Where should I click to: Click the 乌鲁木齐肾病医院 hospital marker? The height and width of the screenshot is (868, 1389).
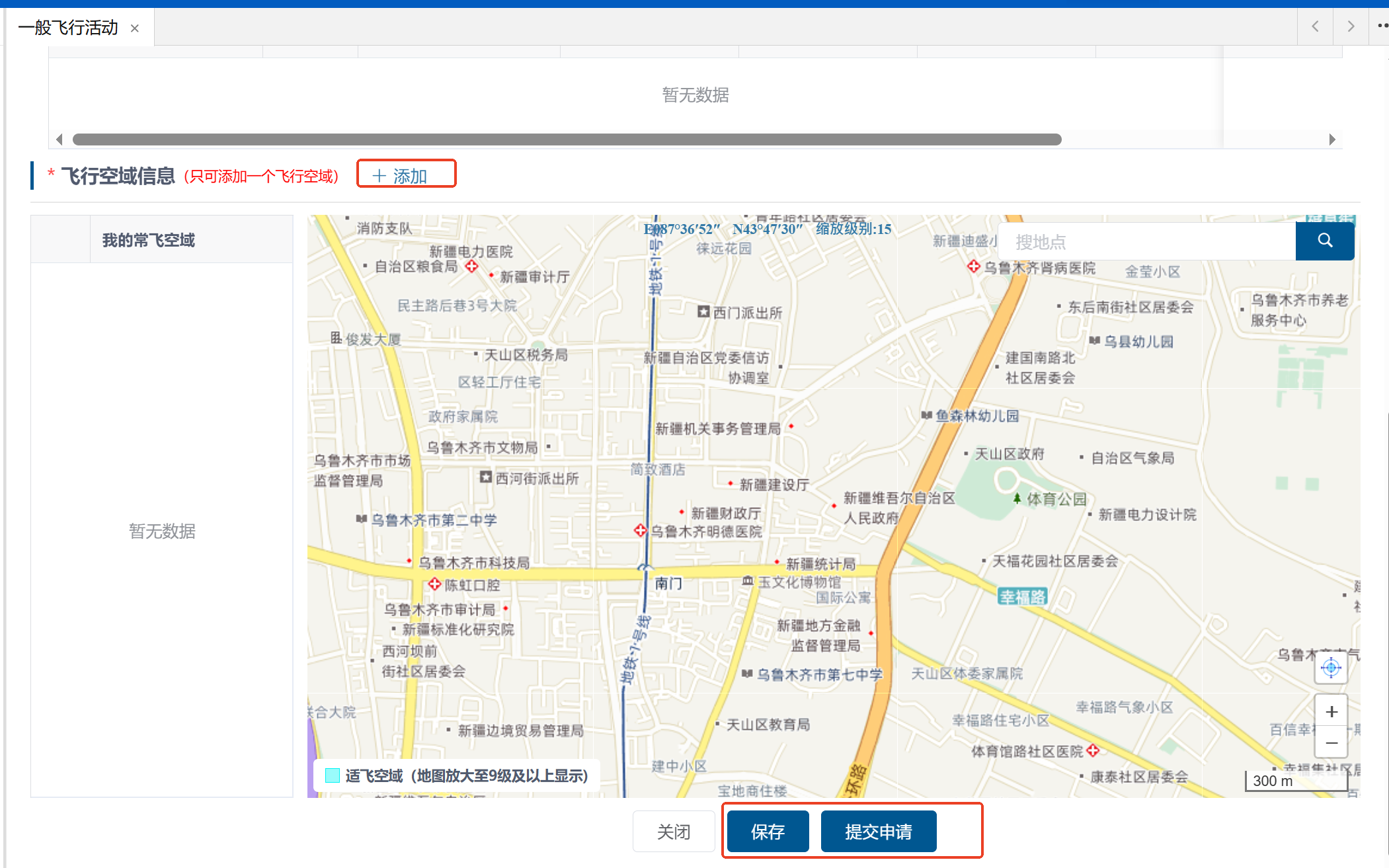click(973, 266)
